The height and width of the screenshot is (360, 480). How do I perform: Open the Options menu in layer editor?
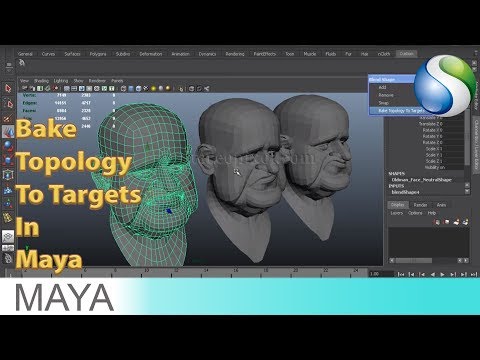pyautogui.click(x=415, y=213)
